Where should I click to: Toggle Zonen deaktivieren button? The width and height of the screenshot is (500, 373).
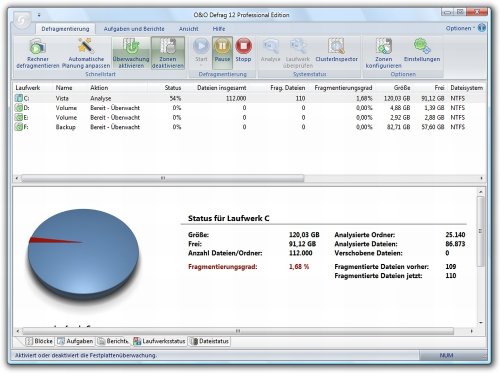[x=168, y=53]
